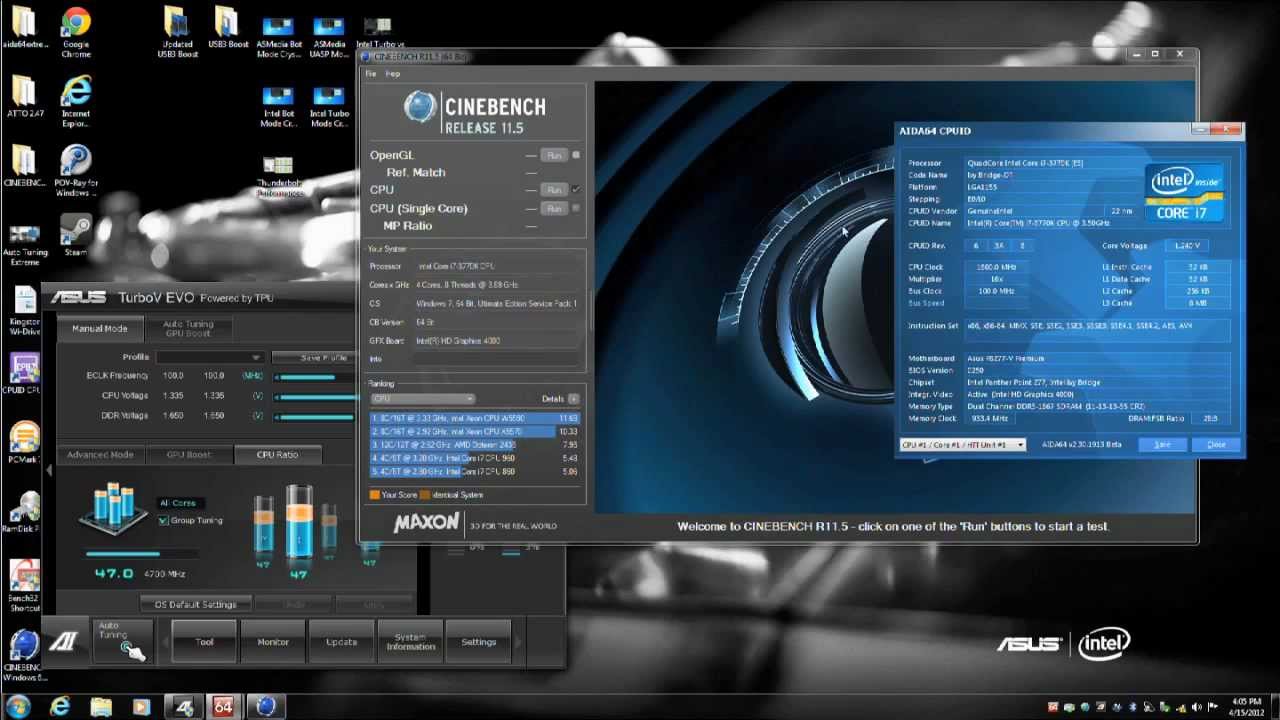1280x720 pixels.
Task: Open Ranking CPU dropdown in Cinebench
Action: [x=422, y=399]
